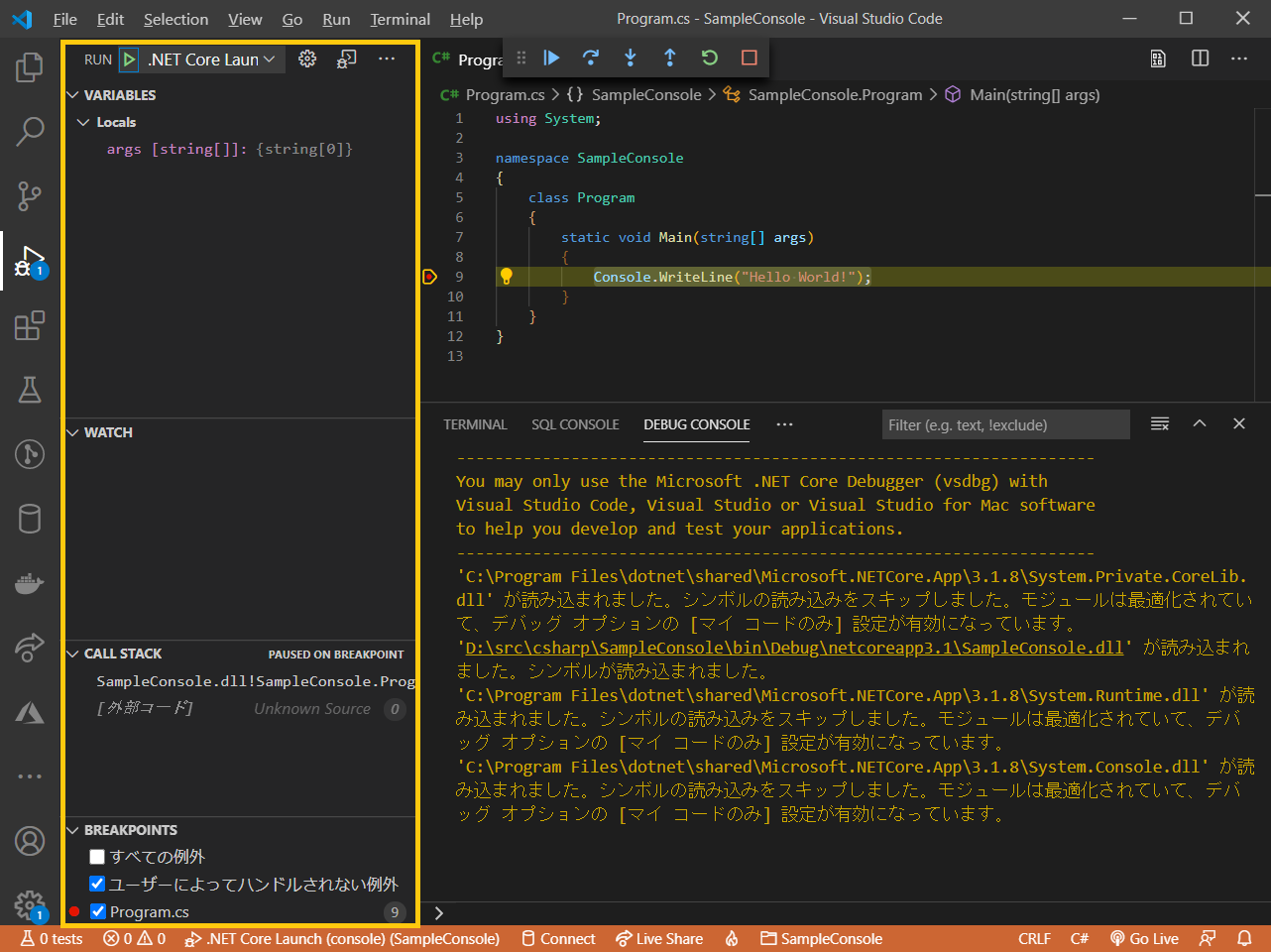Enable the すべての例外 breakpoint checkbox

[x=97, y=857]
